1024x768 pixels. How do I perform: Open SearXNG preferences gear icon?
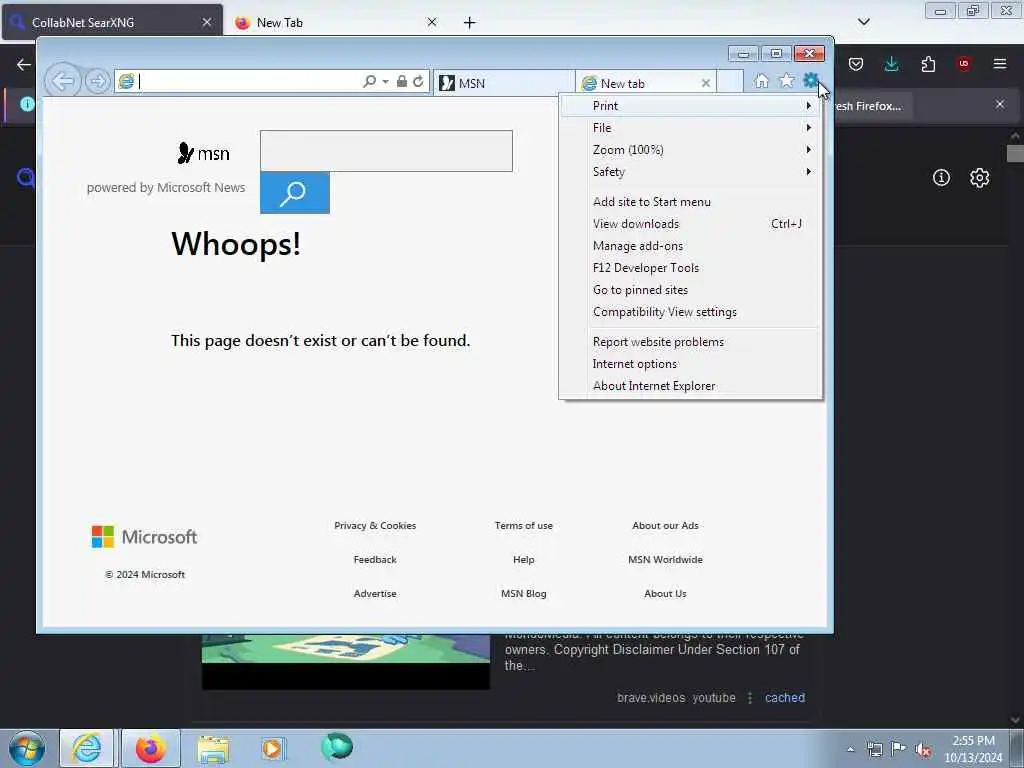coord(979,178)
